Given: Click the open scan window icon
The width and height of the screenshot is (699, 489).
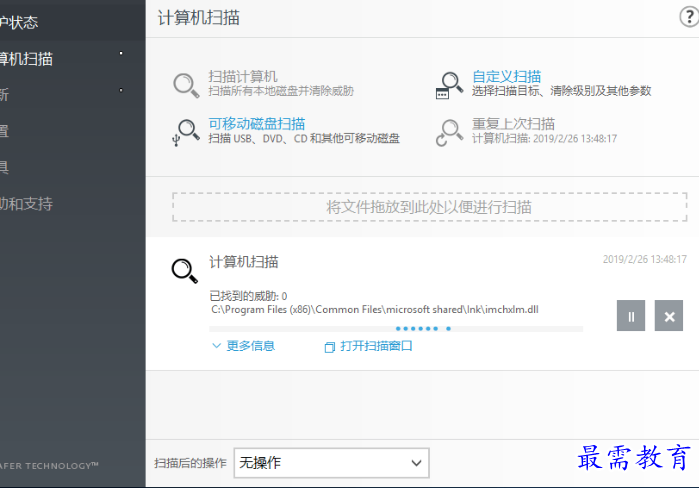Looking at the screenshot, I should (330, 347).
